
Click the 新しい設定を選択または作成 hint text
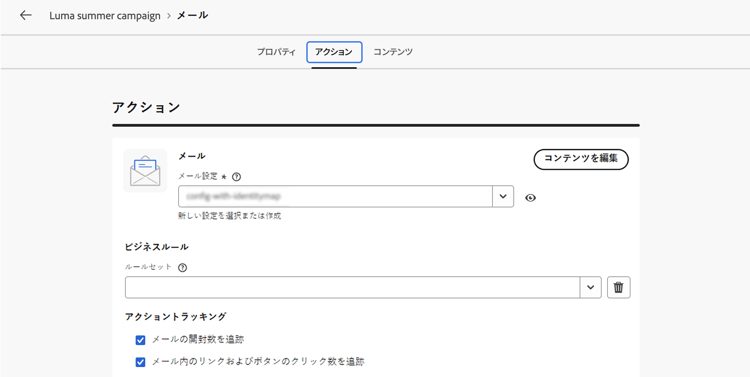230,216
